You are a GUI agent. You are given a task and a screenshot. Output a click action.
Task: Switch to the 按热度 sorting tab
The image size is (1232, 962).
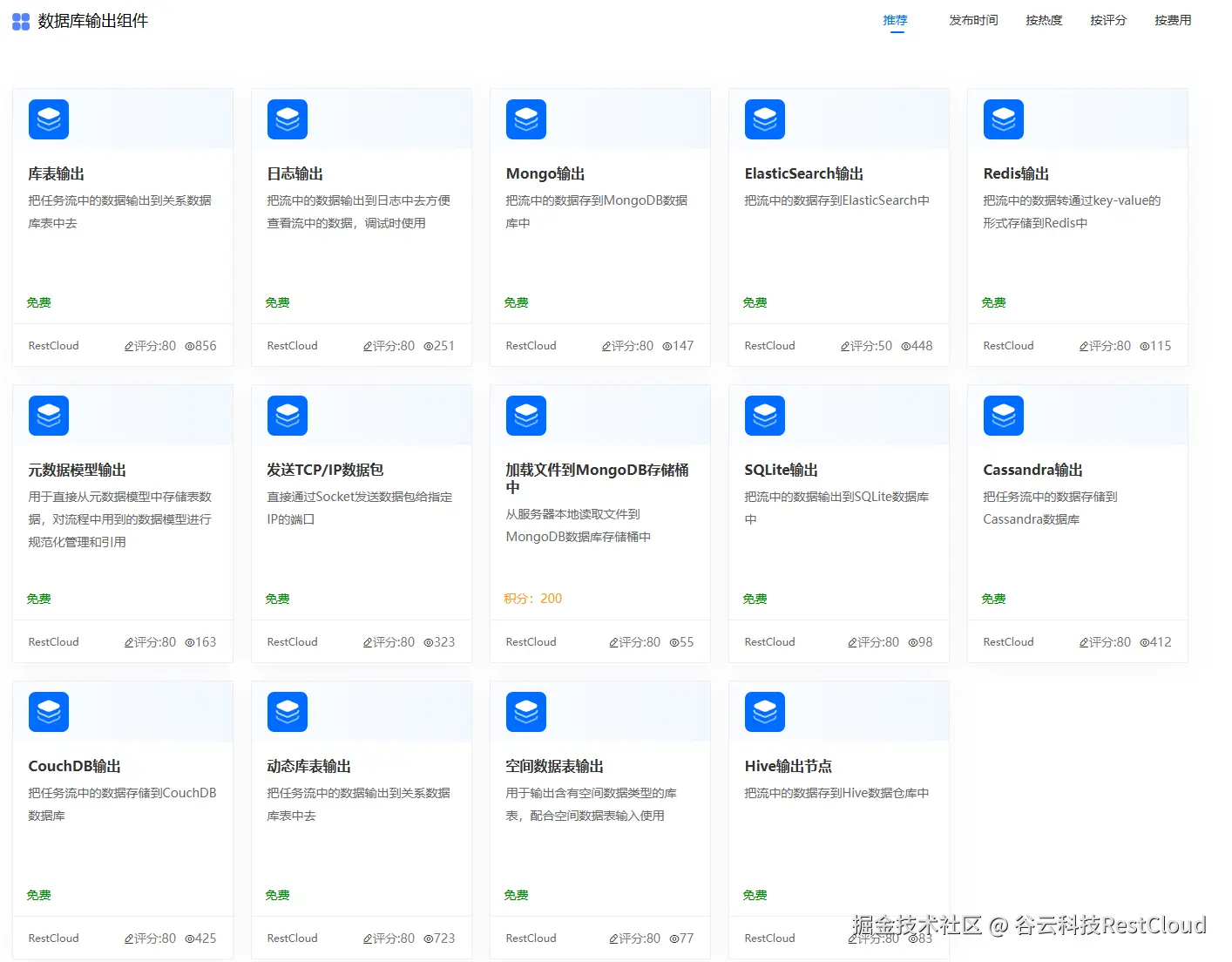[1044, 20]
